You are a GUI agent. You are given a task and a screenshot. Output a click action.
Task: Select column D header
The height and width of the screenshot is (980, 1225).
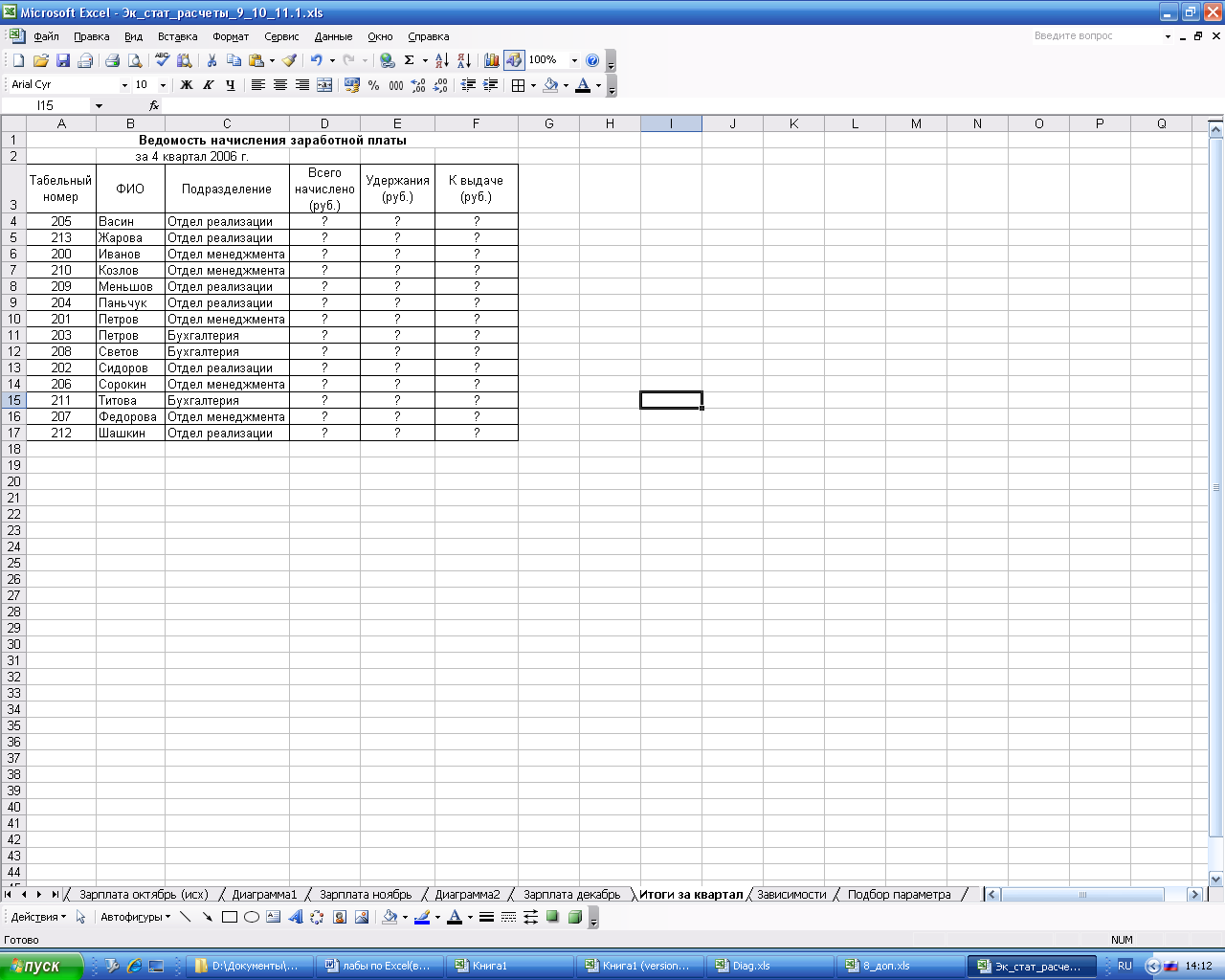pos(324,123)
